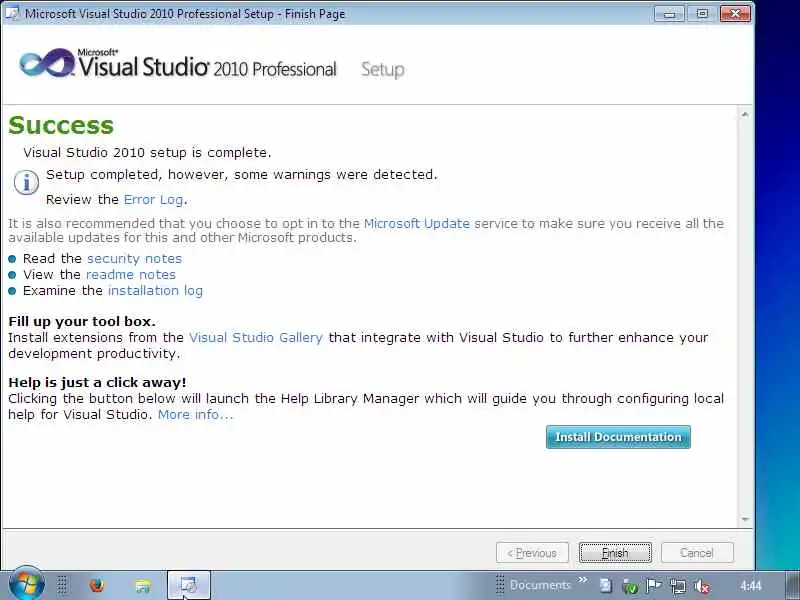Click the Cancel button
Screen dimensions: 800x600
697,553
